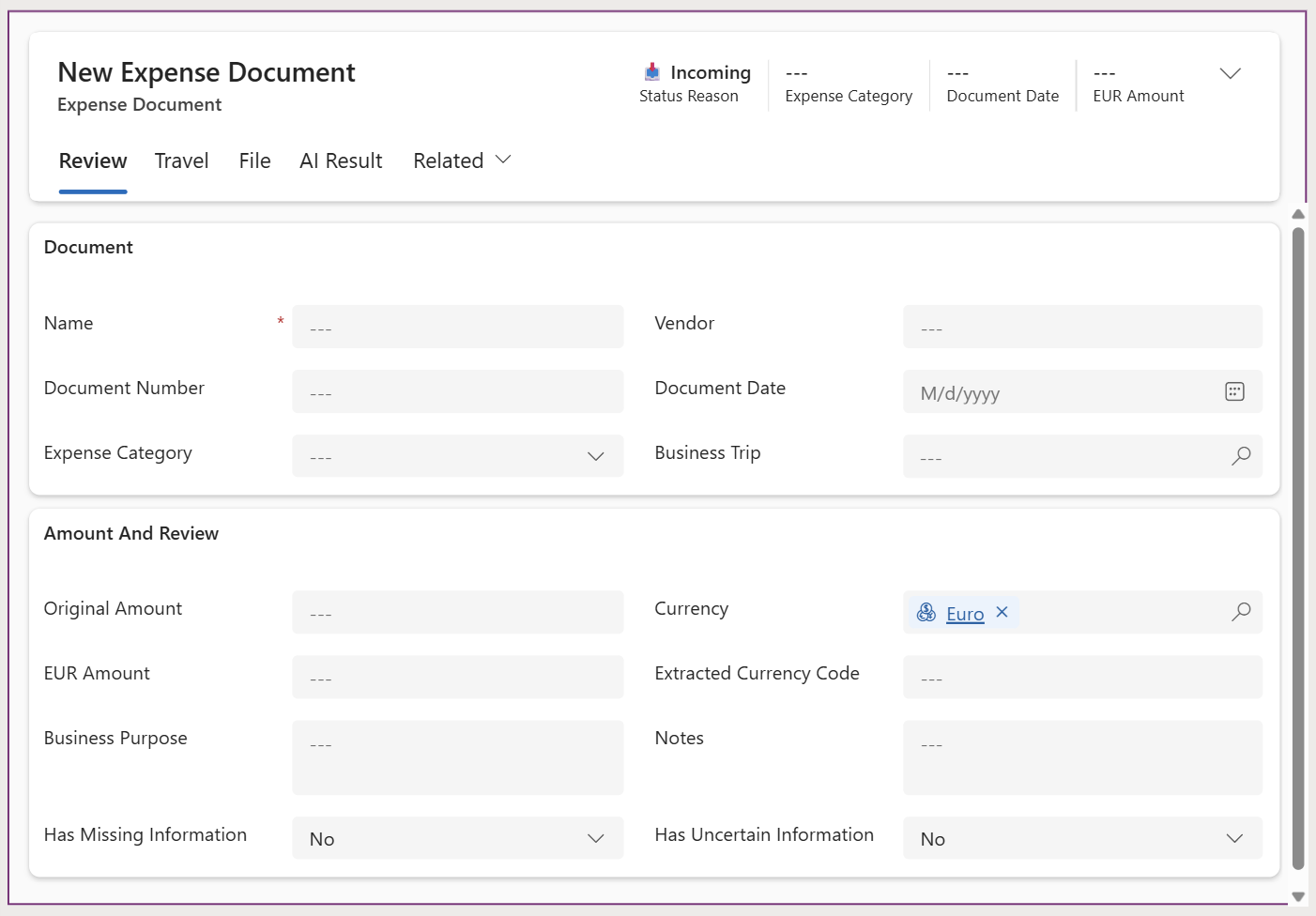Screen dimensions: 1316x916
Task: Click into the Notes textbox
Action: pos(1082,757)
